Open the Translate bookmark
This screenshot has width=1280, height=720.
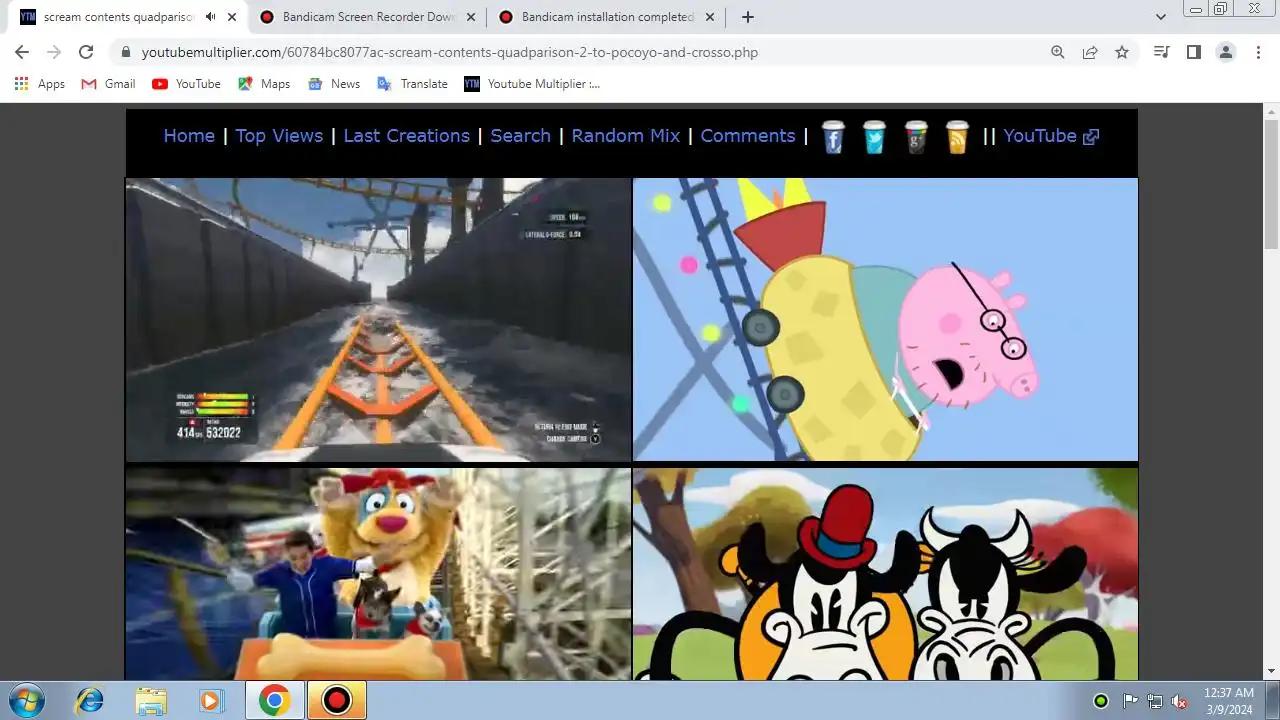coord(412,84)
